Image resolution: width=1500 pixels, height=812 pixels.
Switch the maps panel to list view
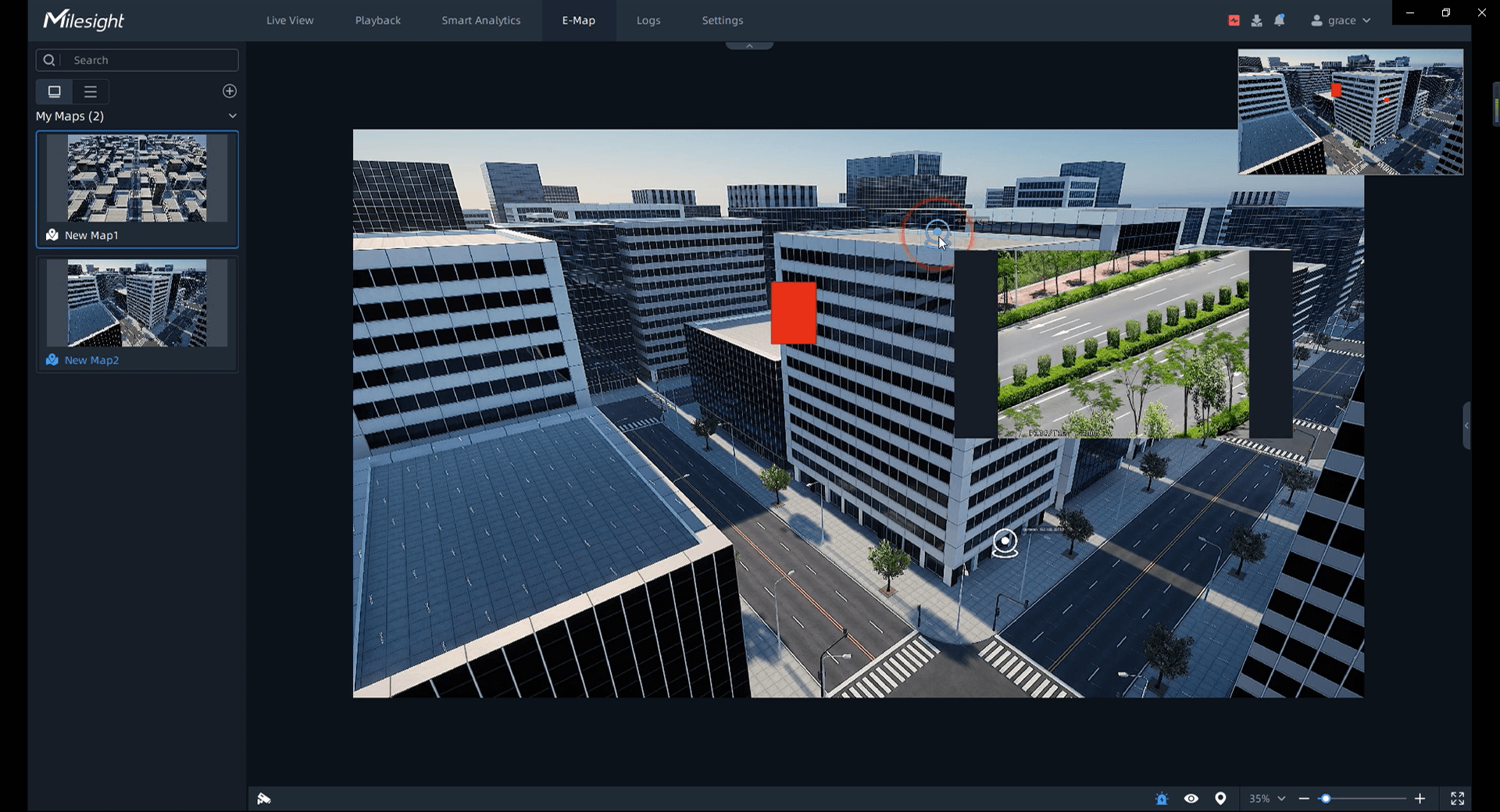(91, 91)
